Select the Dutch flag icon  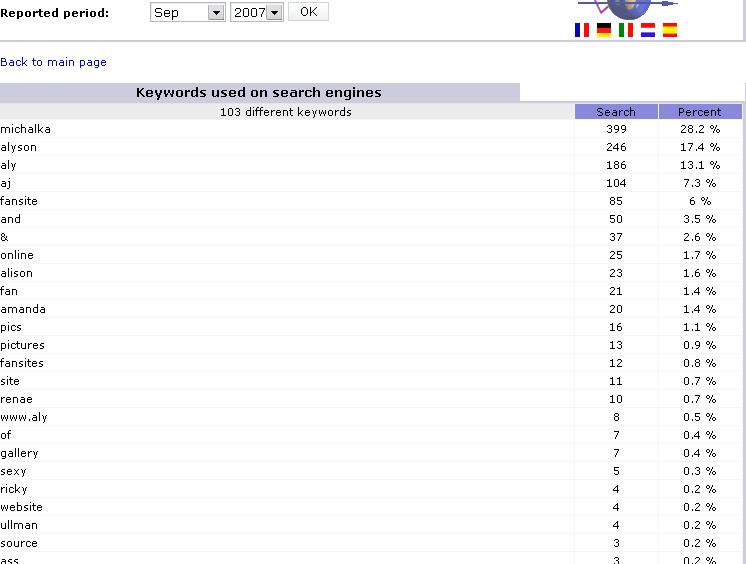[x=648, y=30]
